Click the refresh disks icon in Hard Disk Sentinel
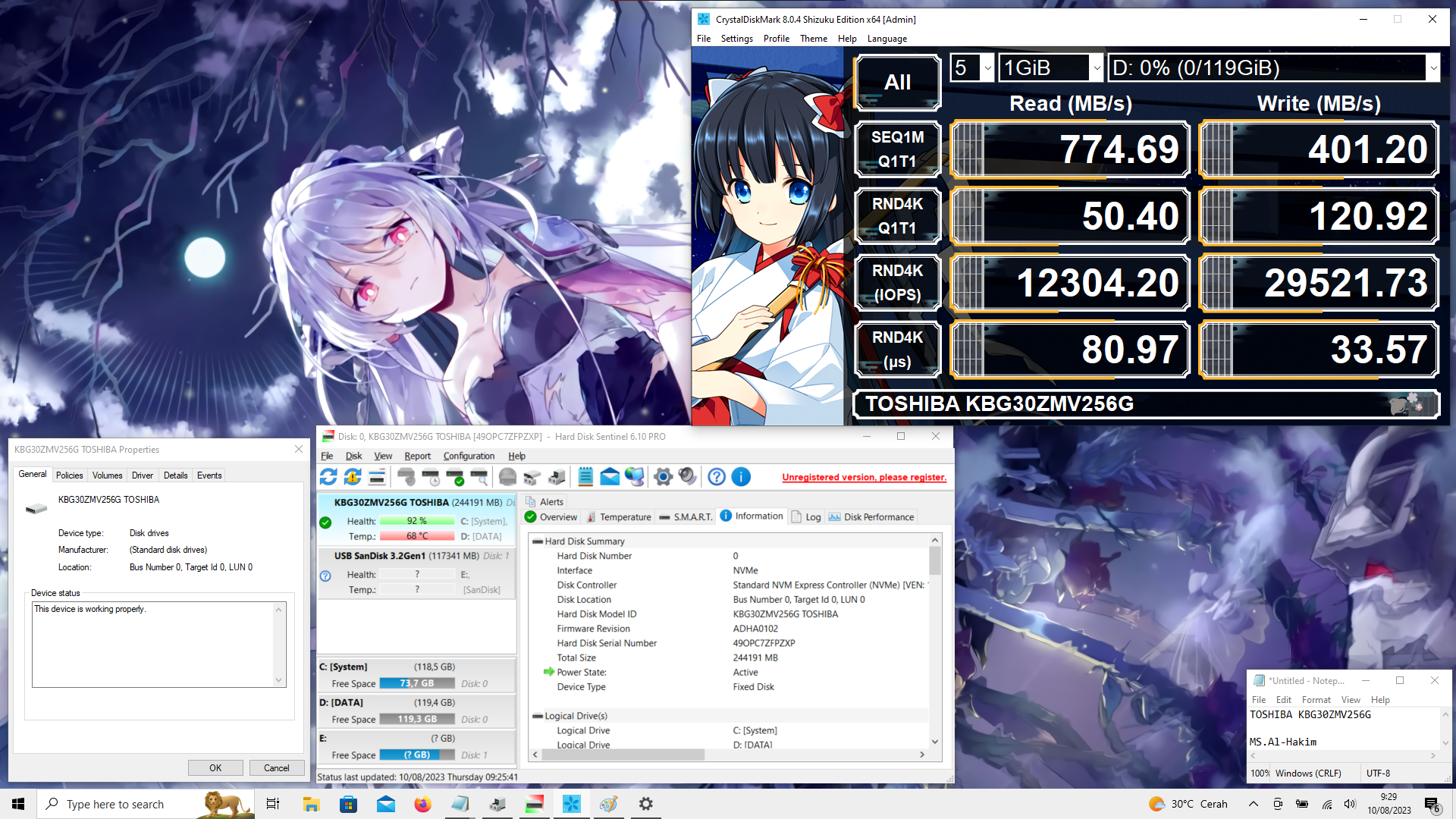1456x819 pixels. [x=328, y=477]
